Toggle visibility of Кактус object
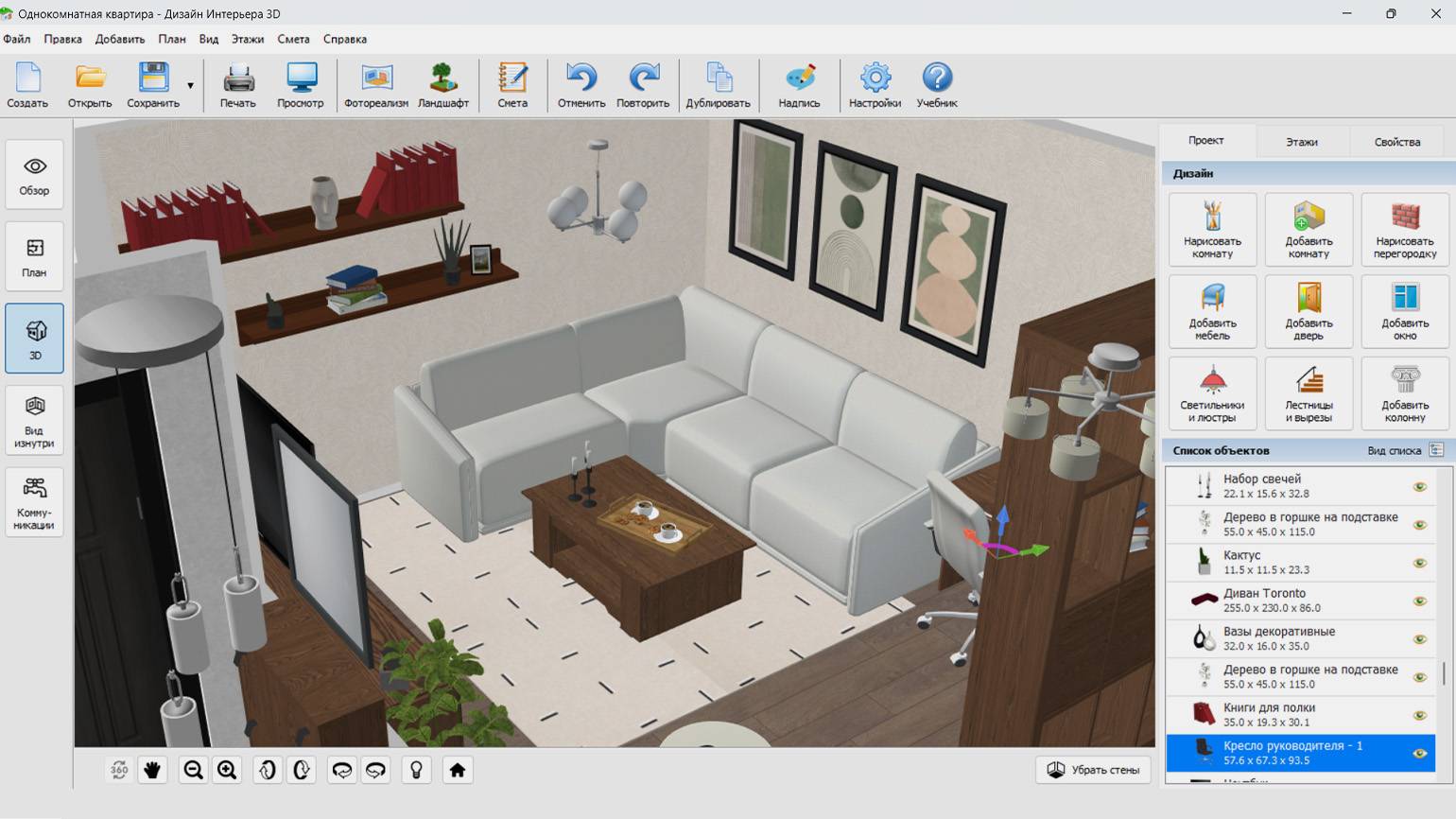The image size is (1456, 819). coord(1419,564)
